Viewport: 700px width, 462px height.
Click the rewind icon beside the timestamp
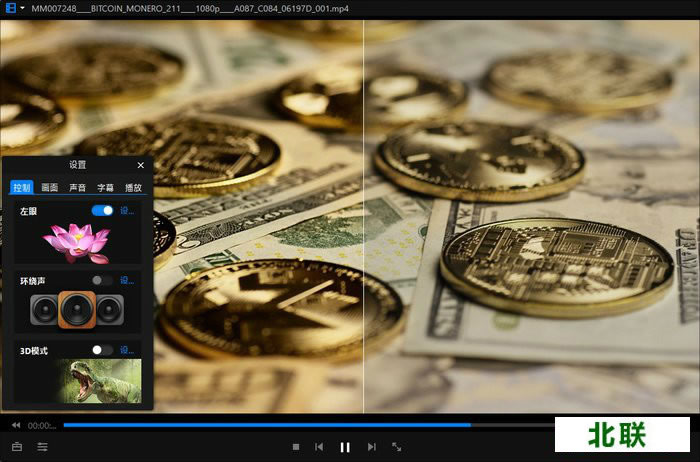pos(16,425)
